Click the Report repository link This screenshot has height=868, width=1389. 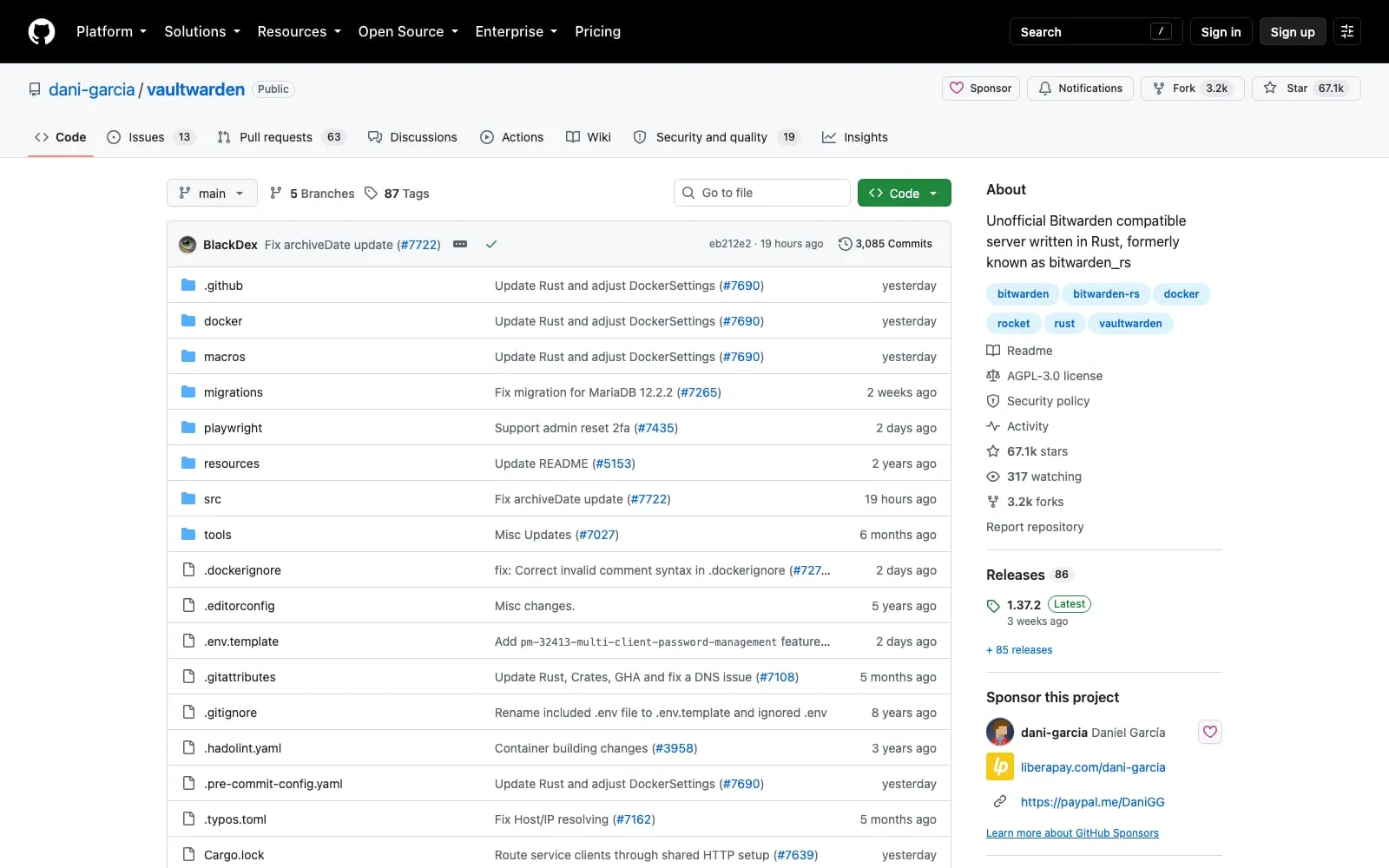coord(1035,527)
